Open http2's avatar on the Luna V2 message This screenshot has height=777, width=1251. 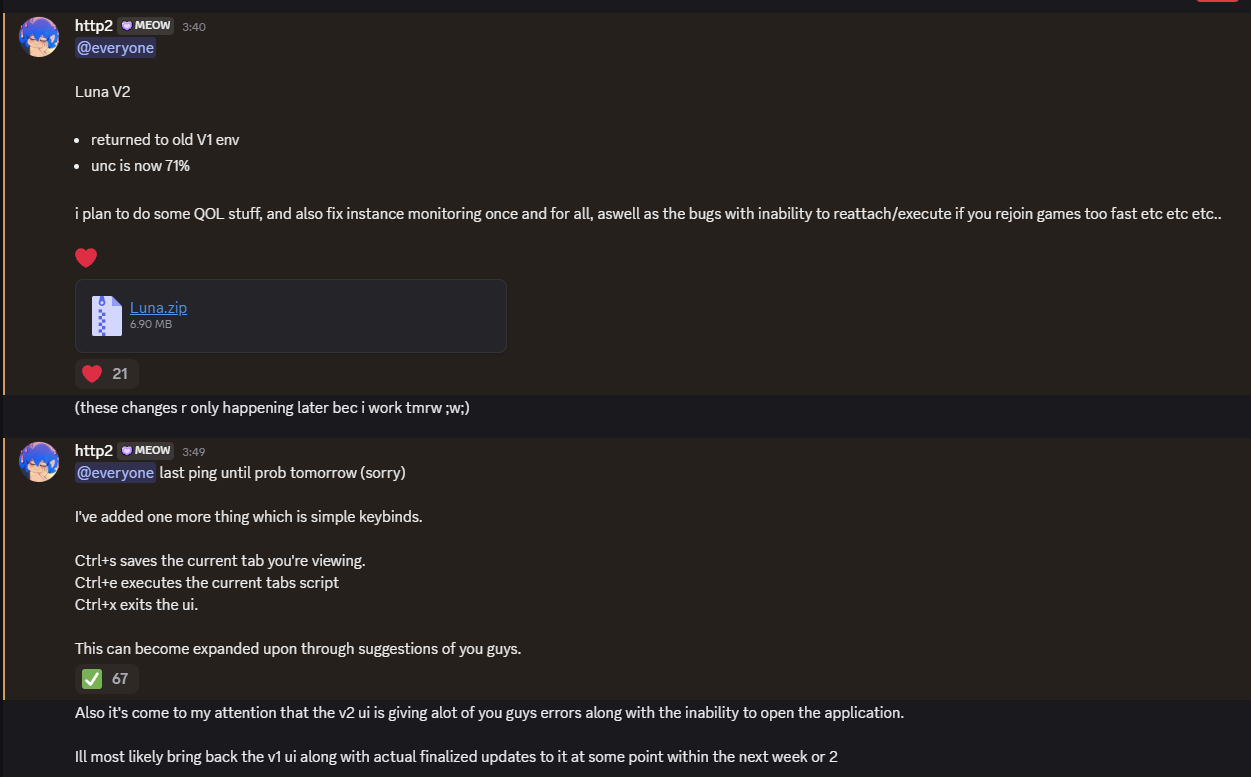pos(39,37)
